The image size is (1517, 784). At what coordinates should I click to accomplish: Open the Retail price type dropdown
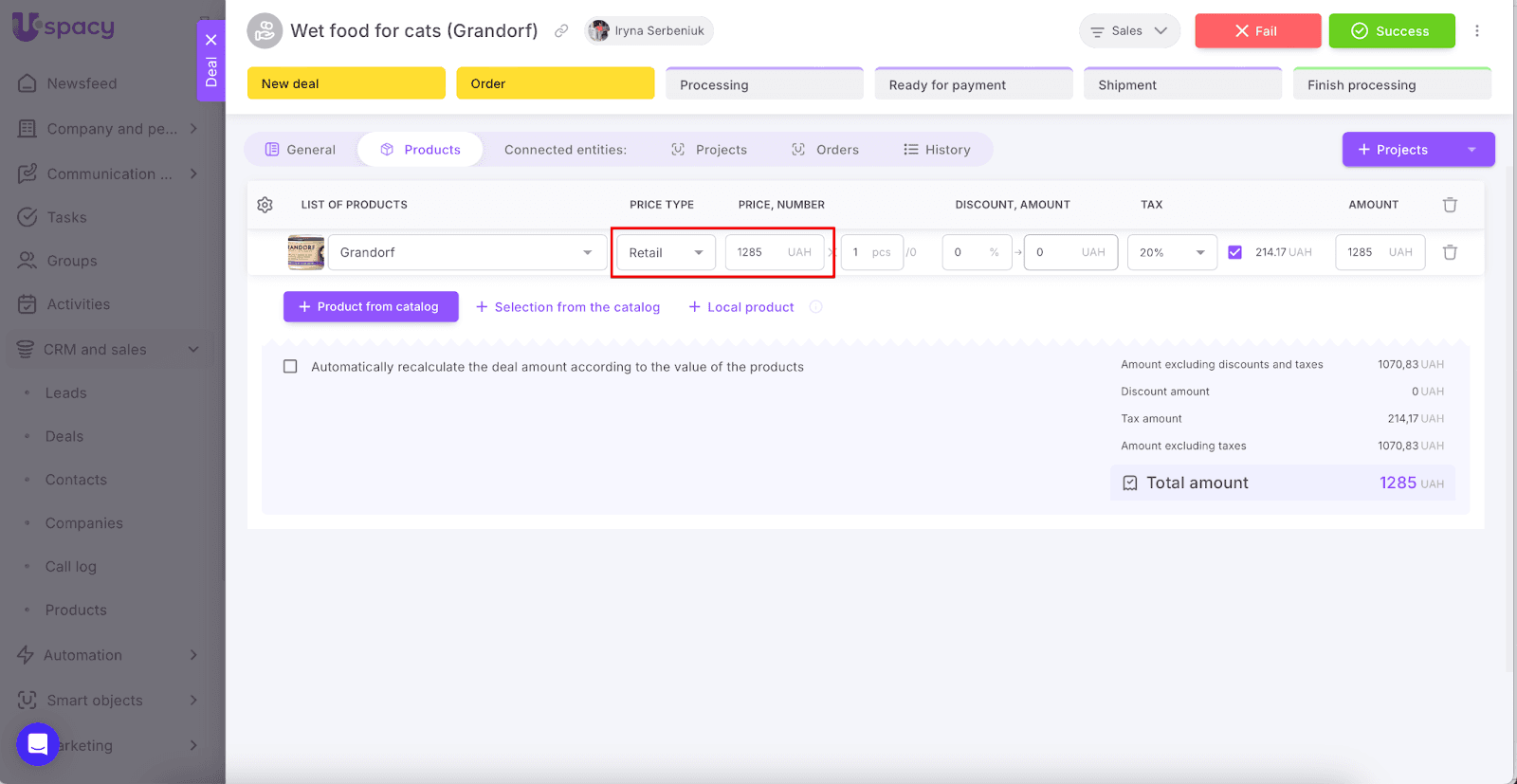point(666,252)
